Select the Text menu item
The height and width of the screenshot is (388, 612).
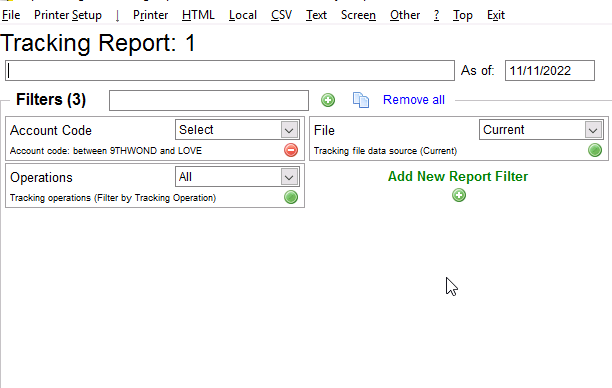coord(316,15)
